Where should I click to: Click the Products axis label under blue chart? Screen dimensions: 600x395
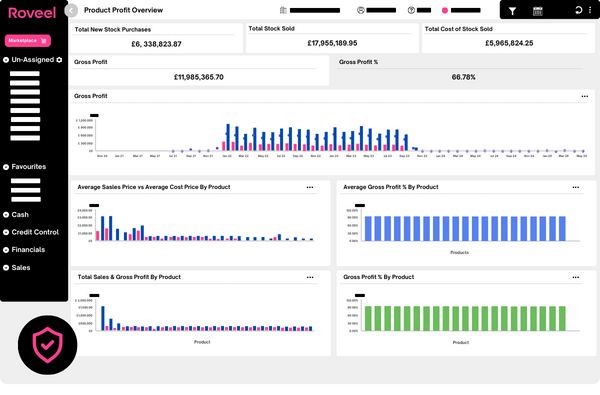460,253
